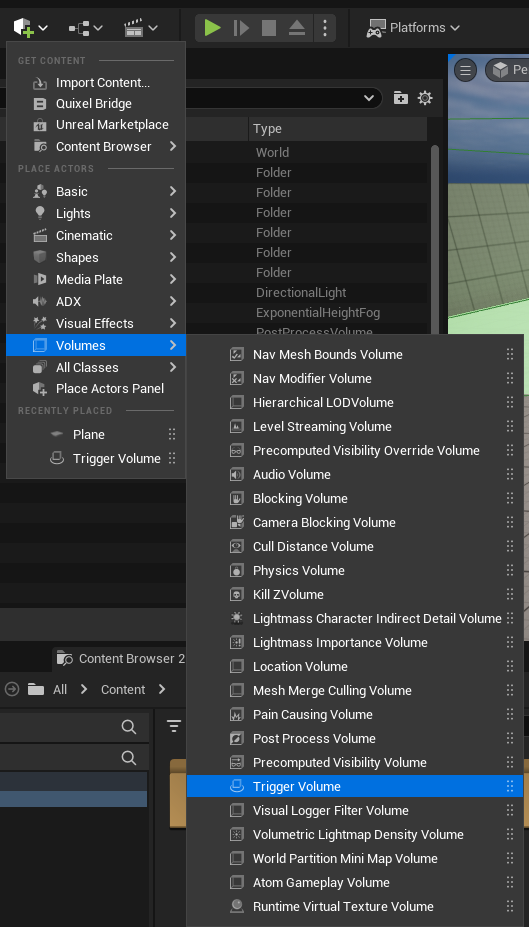Viewport: 529px width, 927px height.
Task: Select recently placed Trigger Volume
Action: click(96, 459)
